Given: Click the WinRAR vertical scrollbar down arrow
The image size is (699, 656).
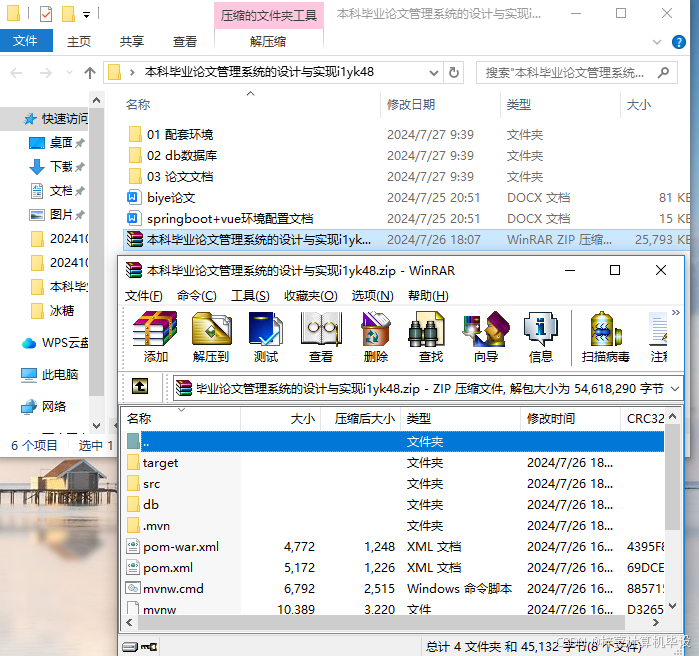Looking at the screenshot, I should [x=673, y=605].
